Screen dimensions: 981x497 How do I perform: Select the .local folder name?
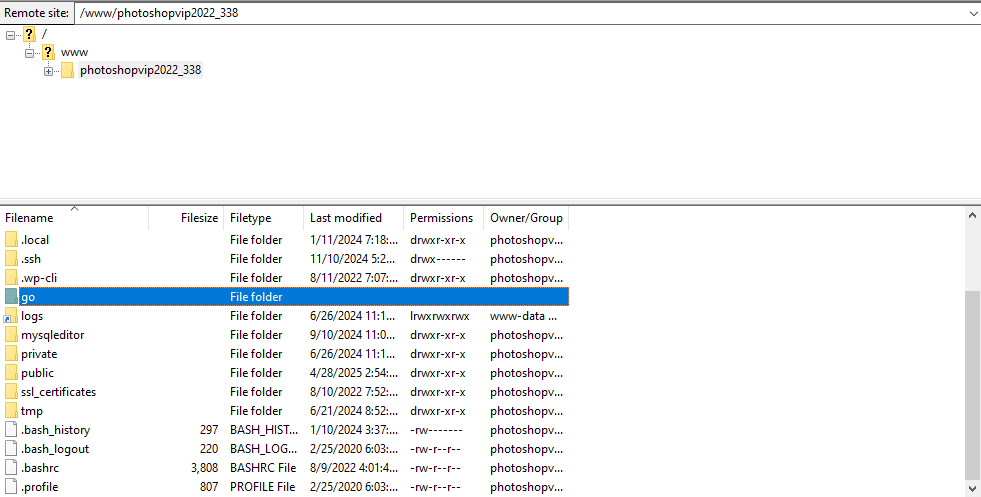[35, 240]
